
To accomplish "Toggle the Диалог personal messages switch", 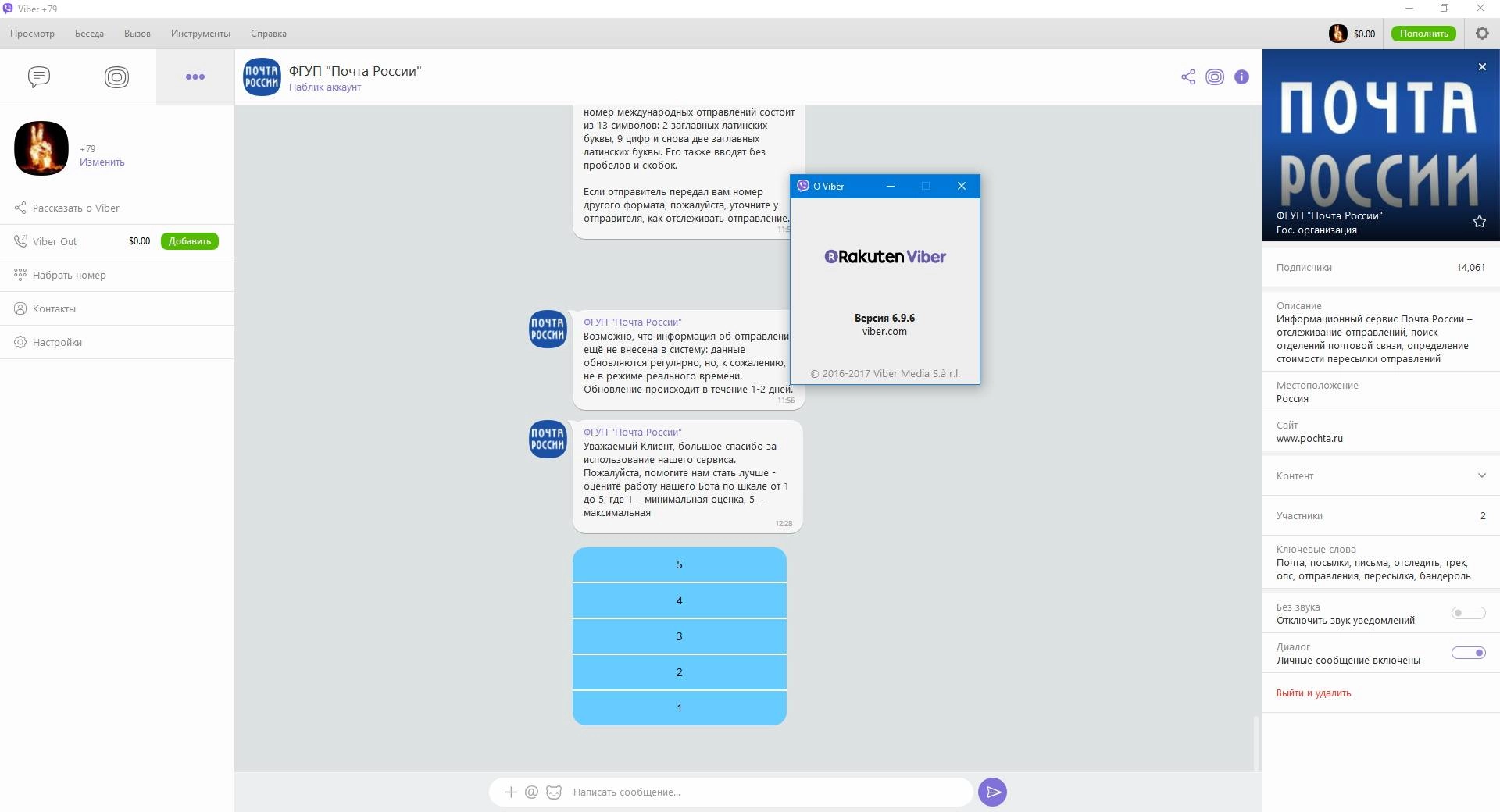I will 1468,653.
